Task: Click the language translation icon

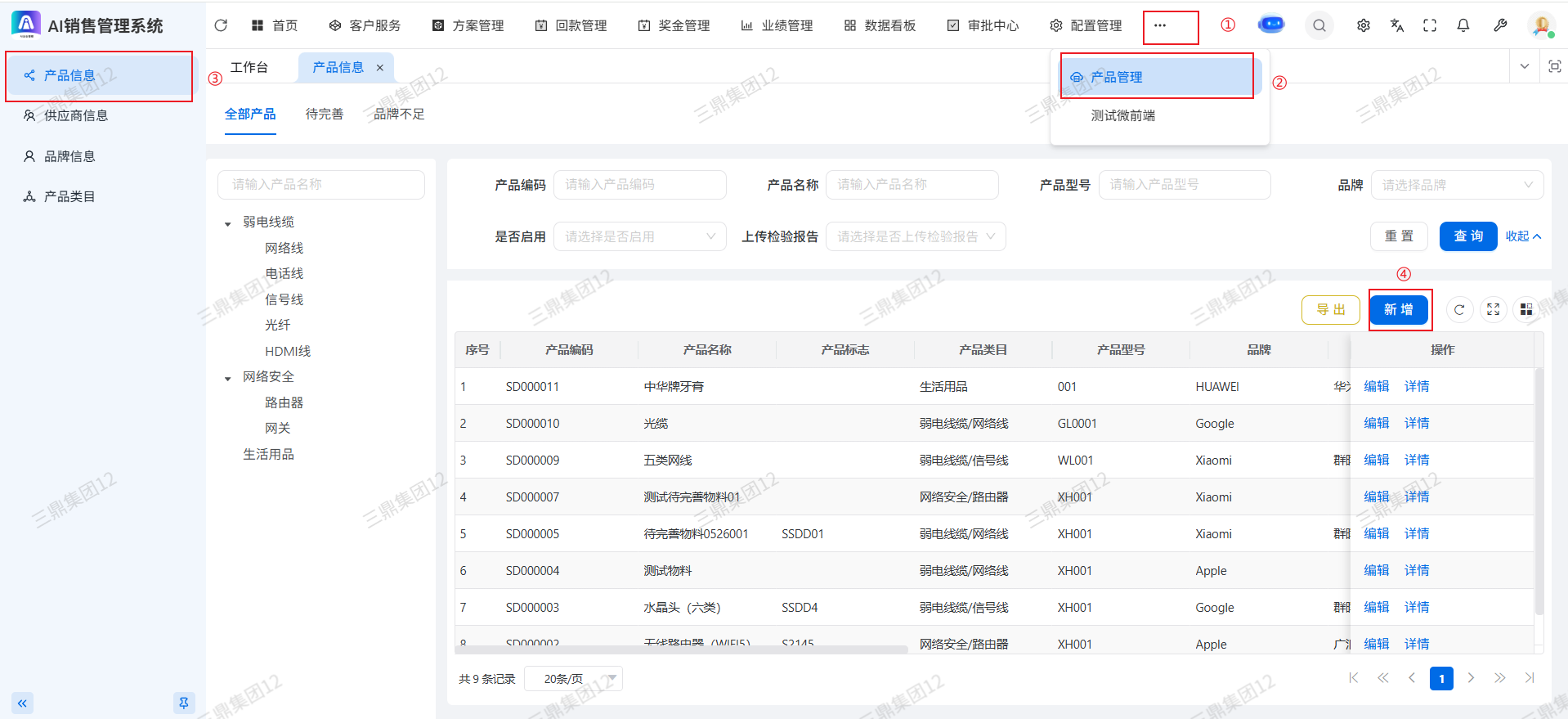Action: [1396, 25]
